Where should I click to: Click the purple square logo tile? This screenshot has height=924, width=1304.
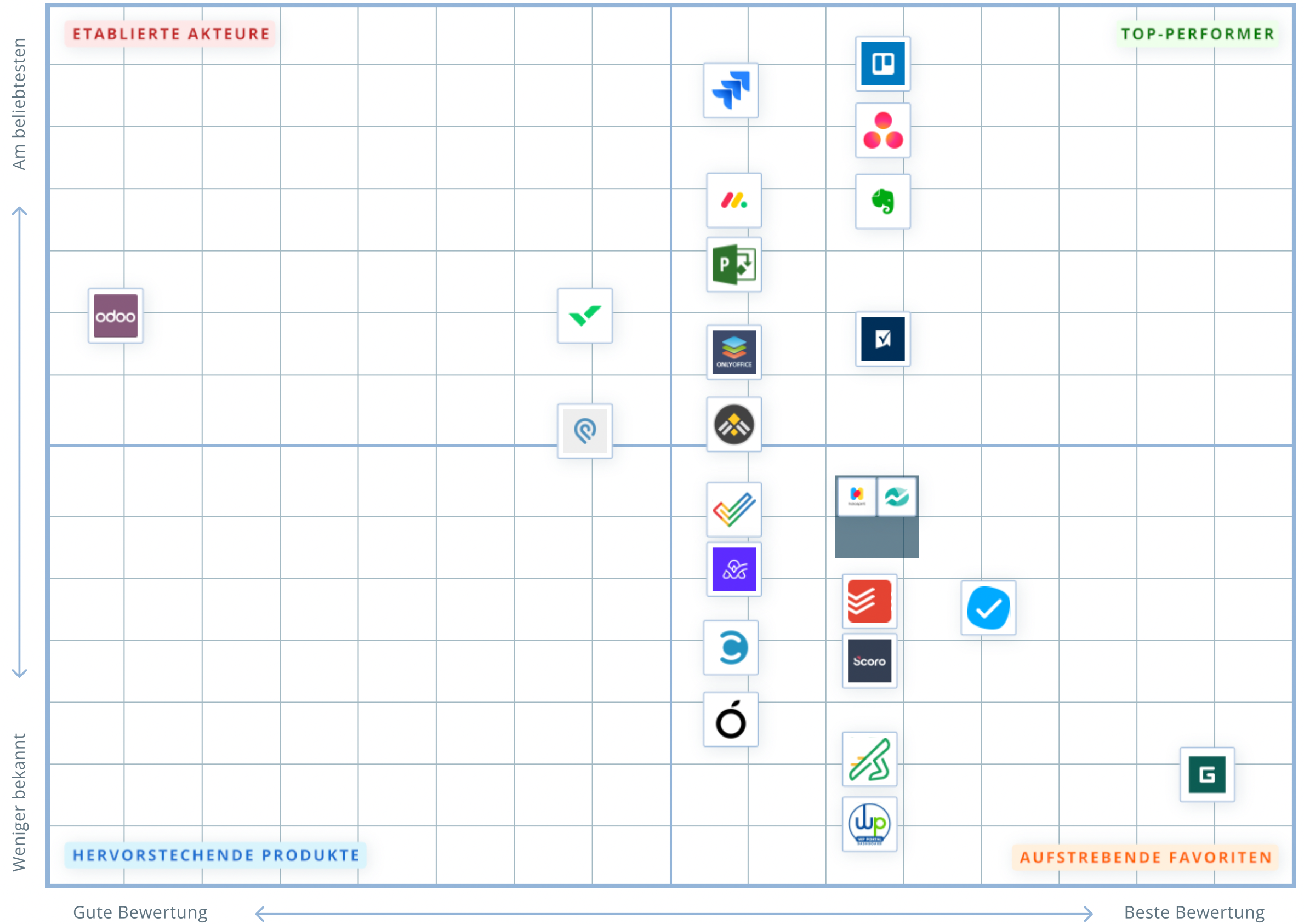coord(734,569)
